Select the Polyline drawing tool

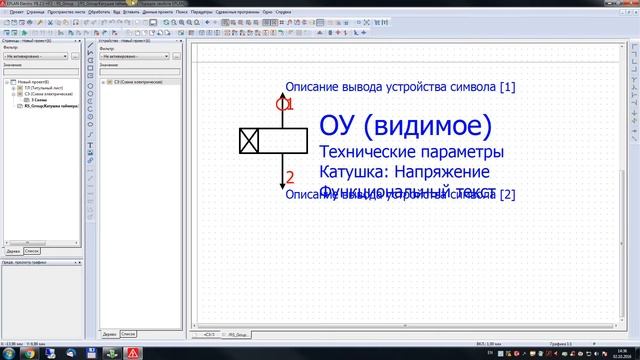(91, 53)
